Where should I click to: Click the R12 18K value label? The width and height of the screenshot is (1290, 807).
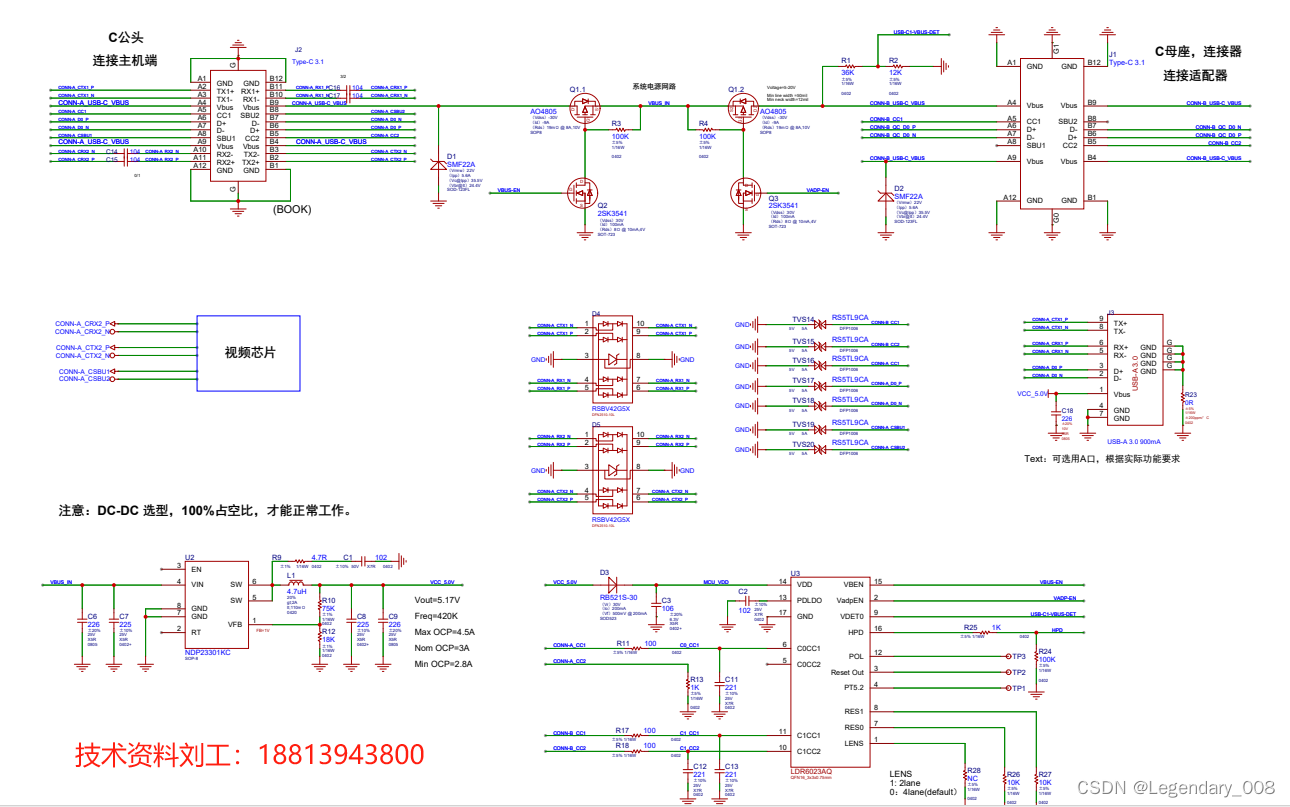[x=327, y=639]
